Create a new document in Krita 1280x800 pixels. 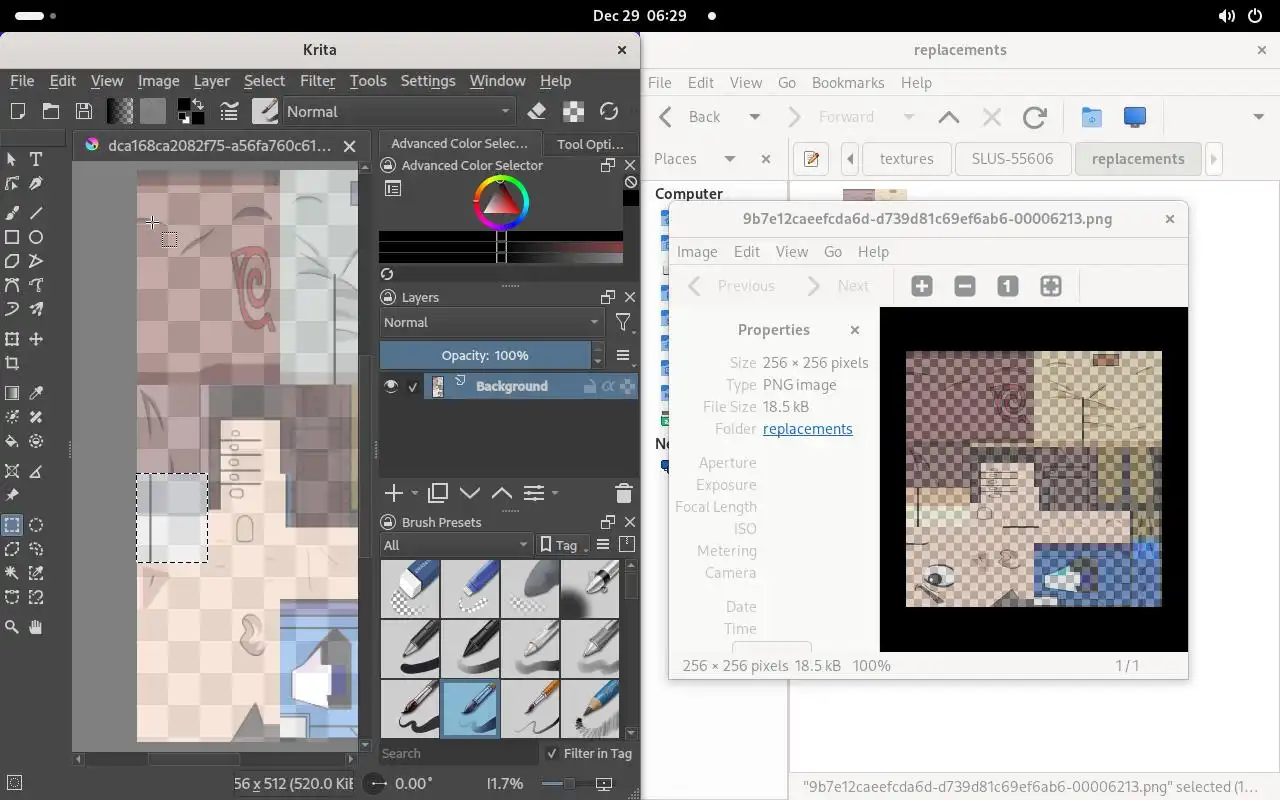17,111
